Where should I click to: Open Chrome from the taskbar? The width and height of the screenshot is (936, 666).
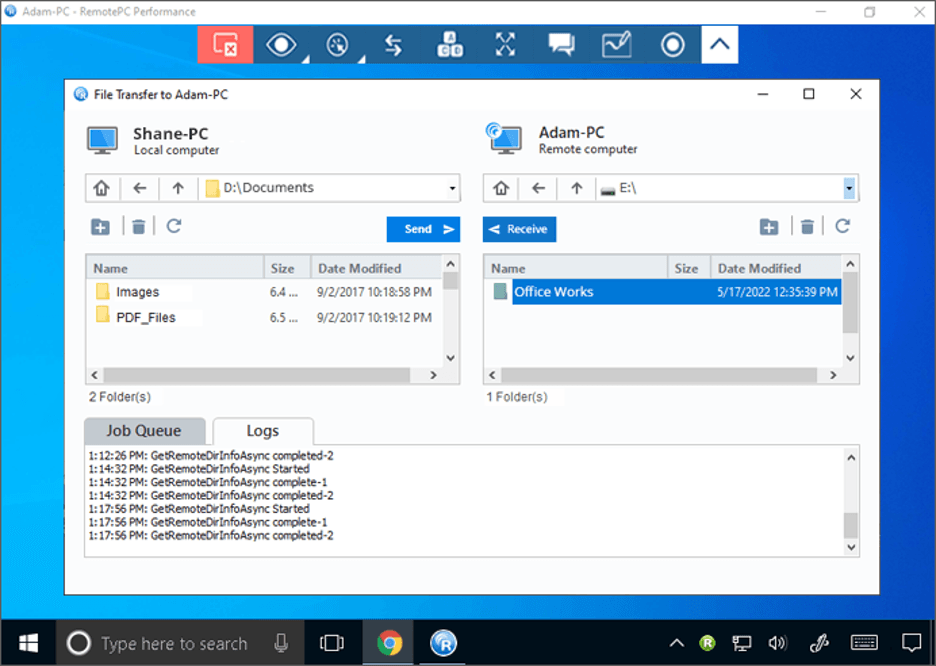(x=388, y=643)
